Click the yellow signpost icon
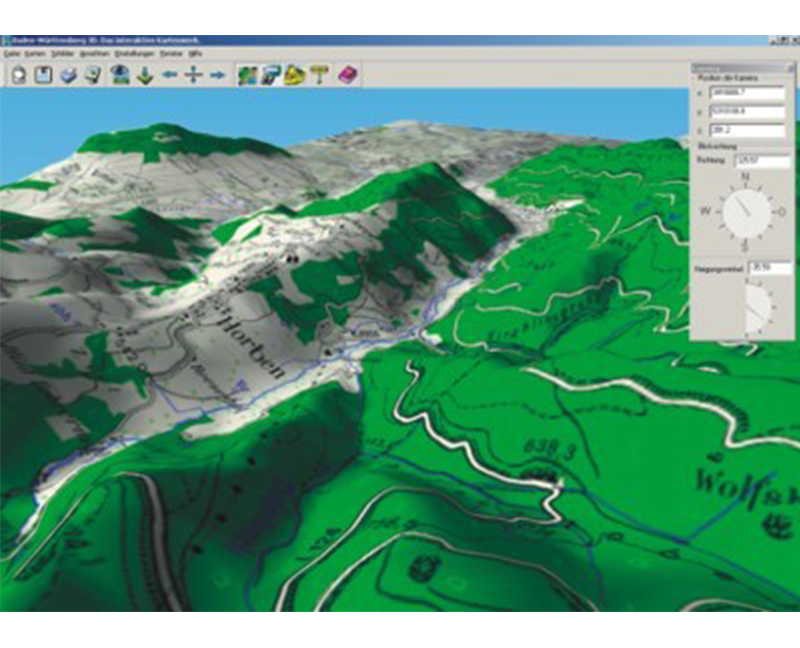Screen dimensions: 800x648 pos(319,75)
